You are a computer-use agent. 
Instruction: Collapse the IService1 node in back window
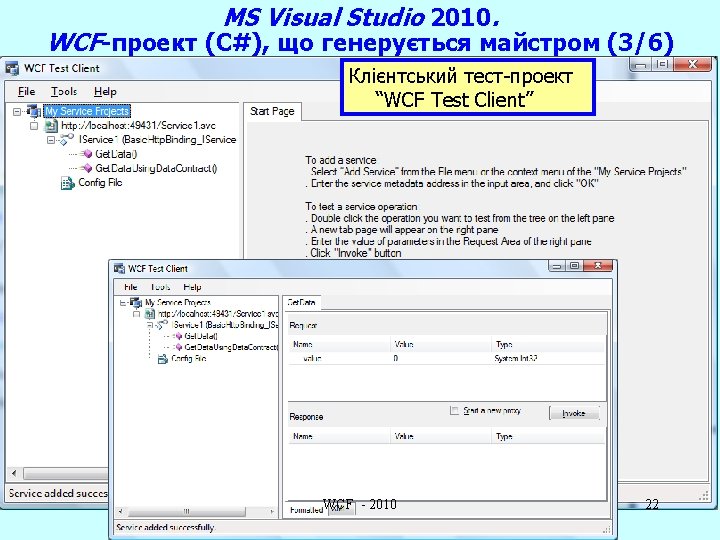pos(51,140)
